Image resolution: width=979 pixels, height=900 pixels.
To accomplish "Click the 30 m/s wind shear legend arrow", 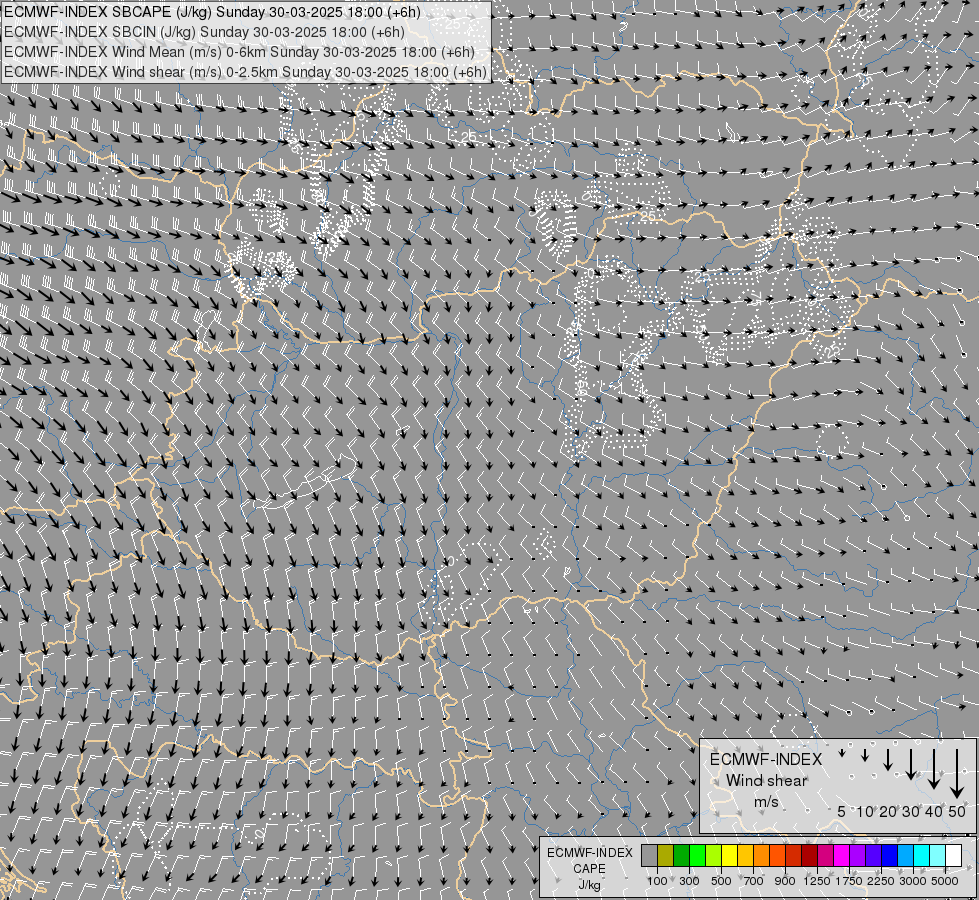I will click(911, 764).
